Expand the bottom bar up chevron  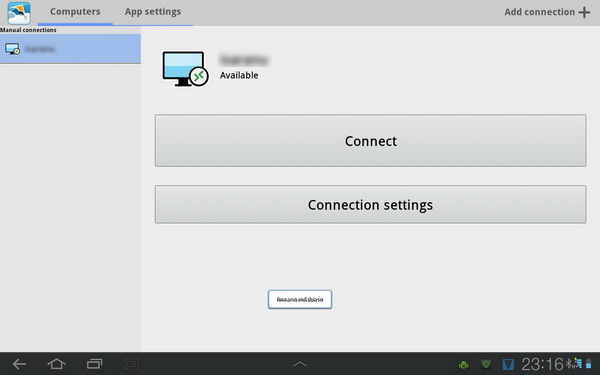coord(300,364)
